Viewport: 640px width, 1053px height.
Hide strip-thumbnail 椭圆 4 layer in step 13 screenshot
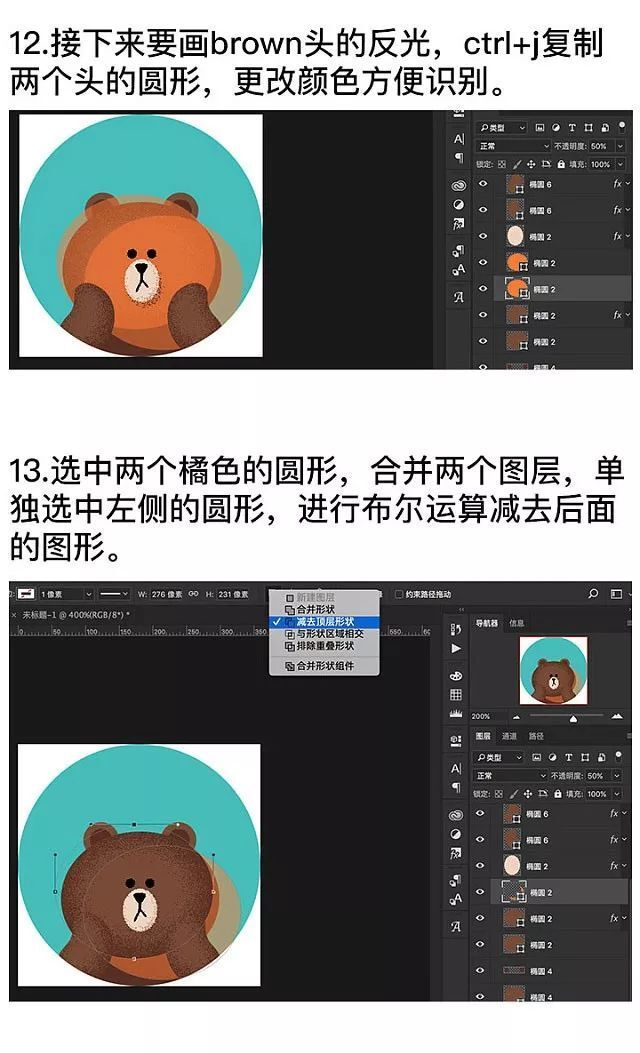(479, 970)
